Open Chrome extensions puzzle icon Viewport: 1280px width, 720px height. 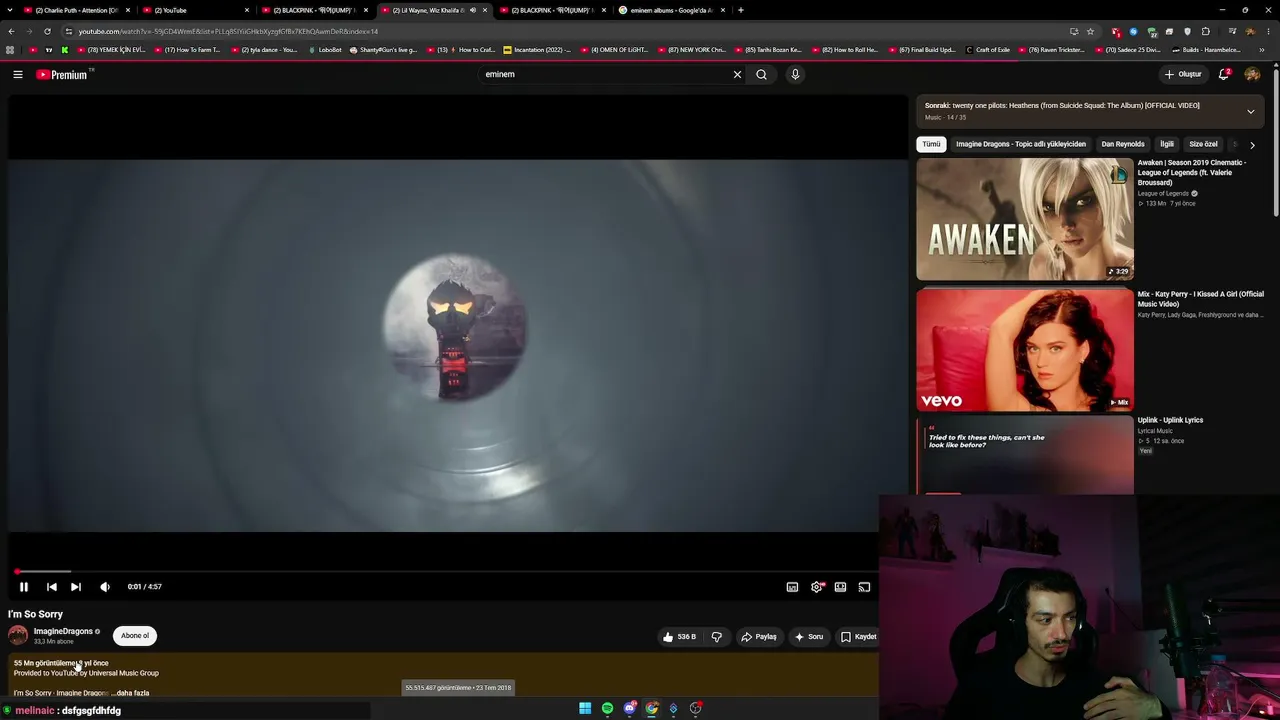(x=1205, y=31)
